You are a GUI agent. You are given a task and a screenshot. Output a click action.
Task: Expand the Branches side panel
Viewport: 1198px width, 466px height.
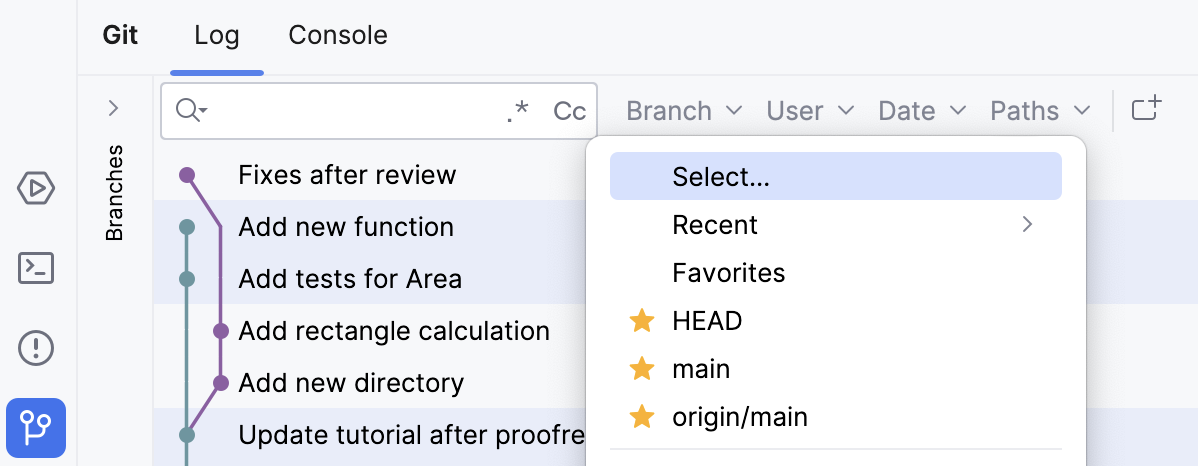[113, 108]
